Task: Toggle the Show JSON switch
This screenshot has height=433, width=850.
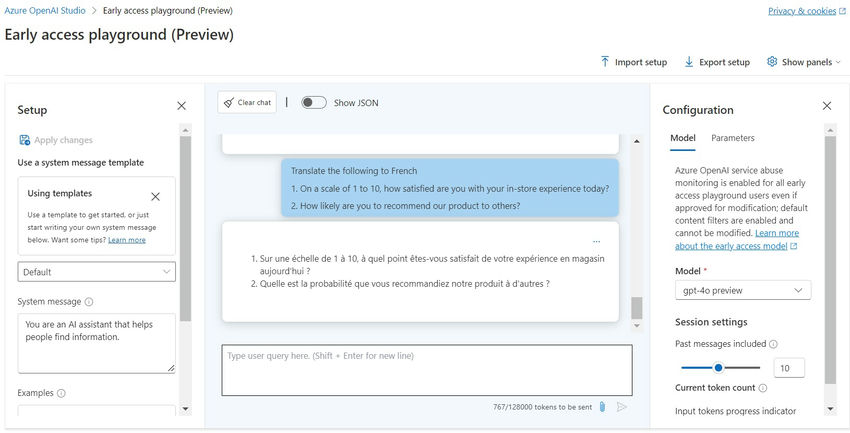Action: coord(314,102)
